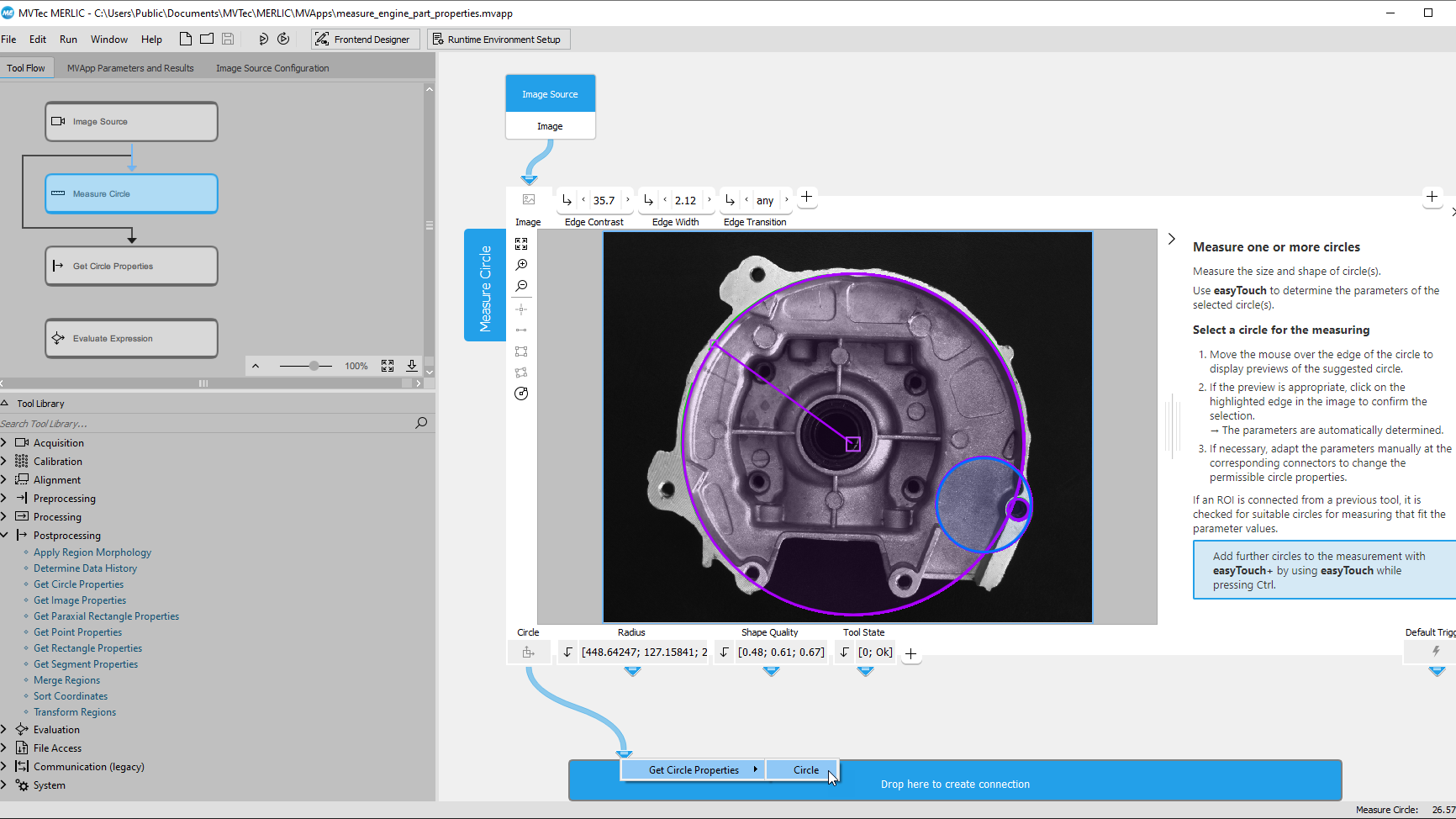This screenshot has width=1456, height=819.
Task: Expand the Calibration category
Action: pos(4,461)
